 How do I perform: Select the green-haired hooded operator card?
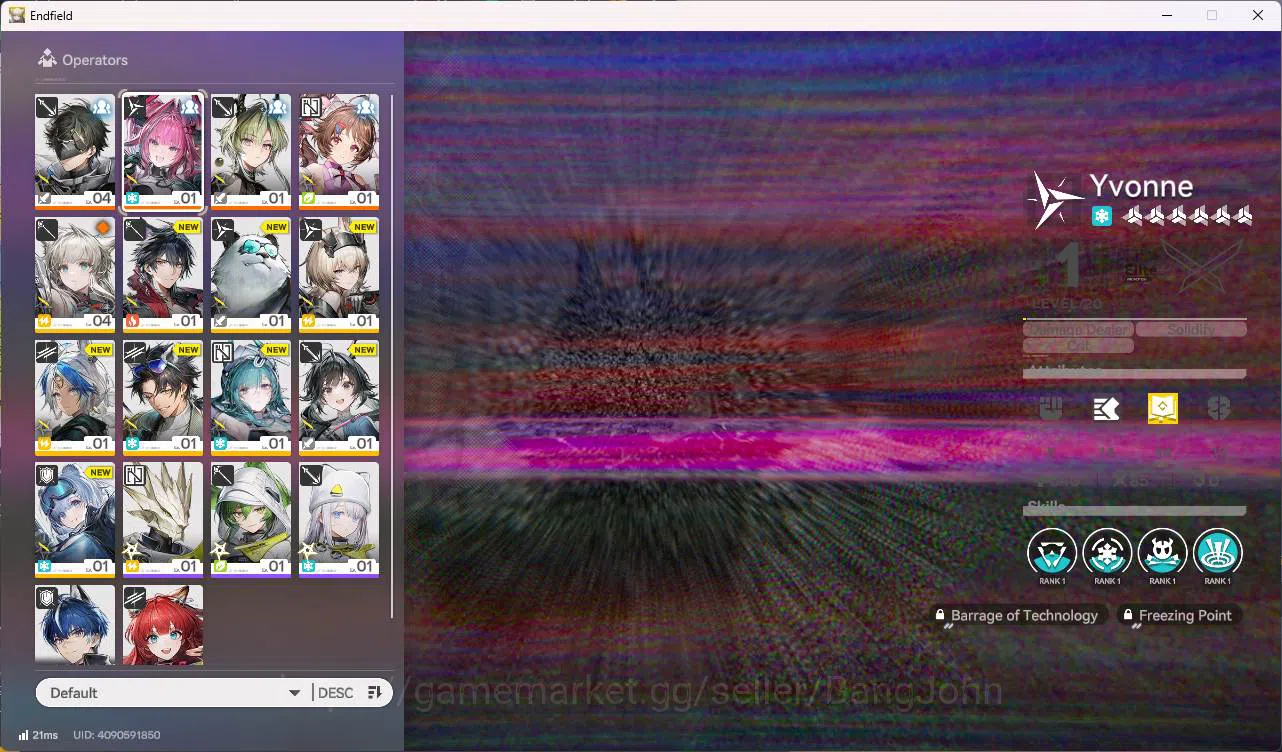pyautogui.click(x=251, y=520)
